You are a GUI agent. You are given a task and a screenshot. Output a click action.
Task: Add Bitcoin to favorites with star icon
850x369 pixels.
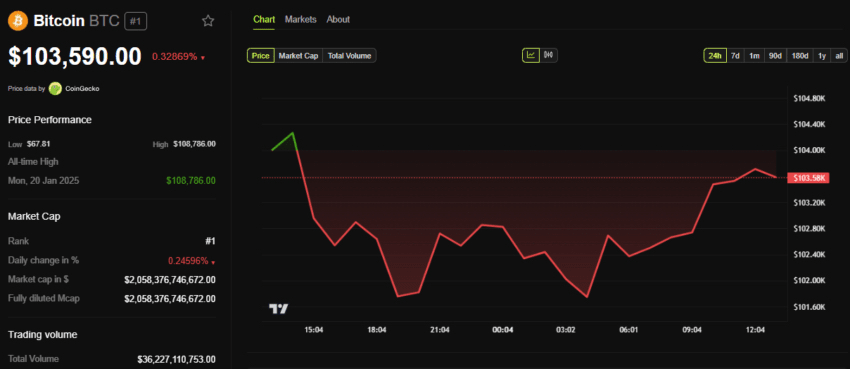click(x=208, y=21)
